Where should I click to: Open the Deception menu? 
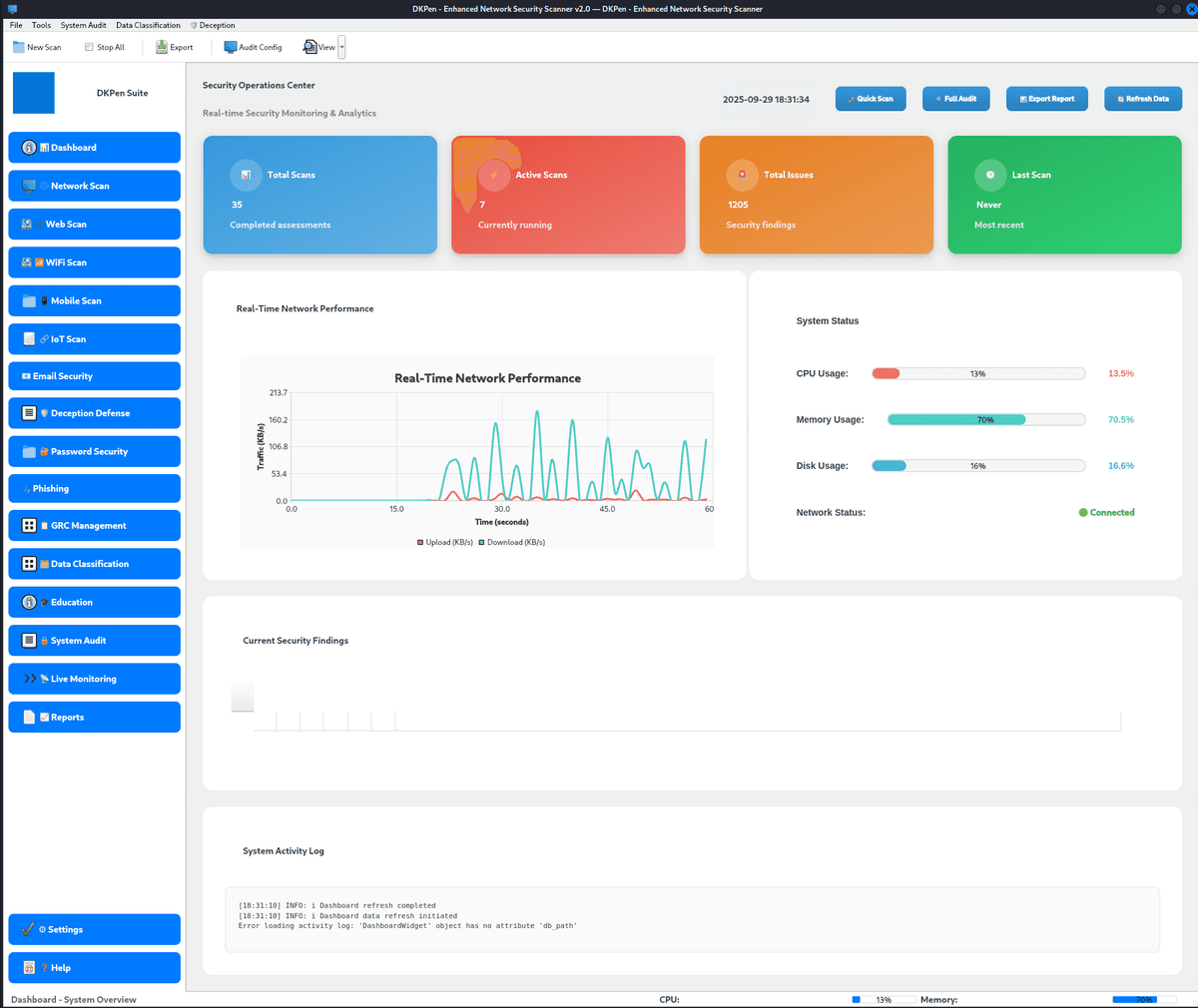pyautogui.click(x=213, y=25)
